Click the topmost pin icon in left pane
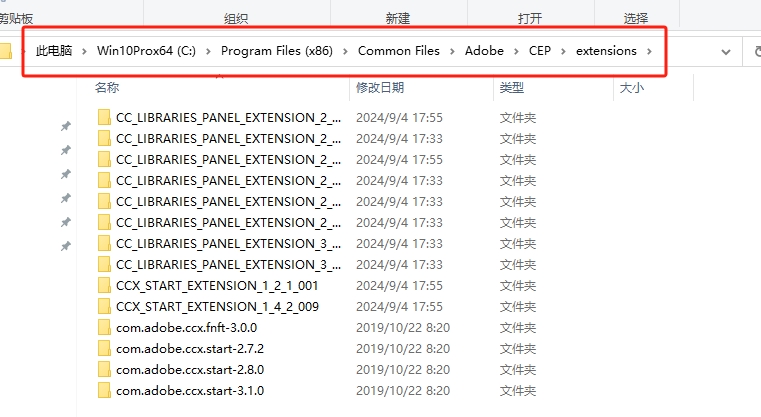Screen dimensions: 761x417 pos(66,126)
